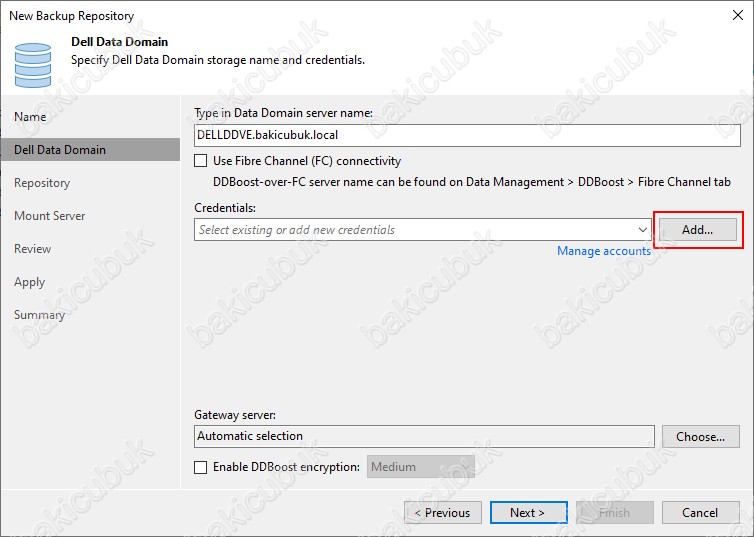Select the Apply wizard step
Screen dimensions: 754x537
click(29, 282)
